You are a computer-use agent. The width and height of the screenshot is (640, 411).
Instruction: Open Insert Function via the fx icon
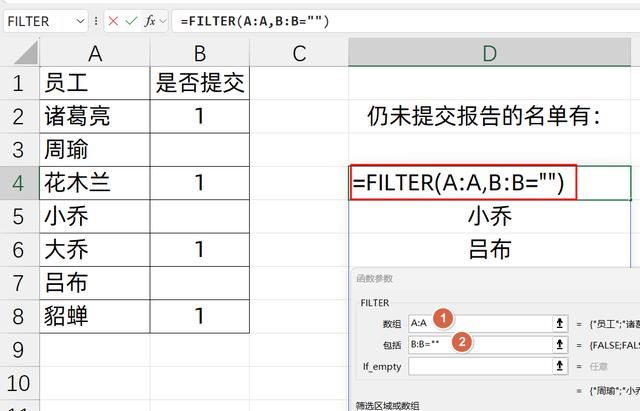150,21
